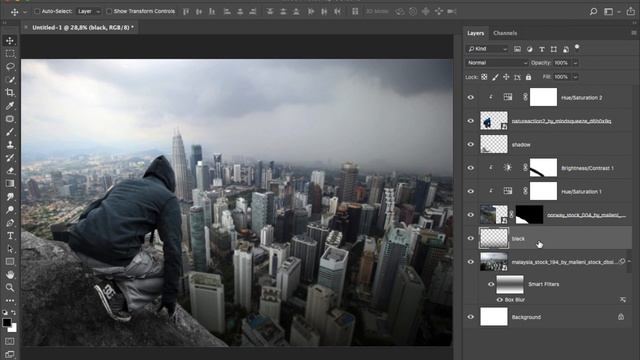The width and height of the screenshot is (640, 360).
Task: Select the Move tool in toolbar
Action: 10,40
